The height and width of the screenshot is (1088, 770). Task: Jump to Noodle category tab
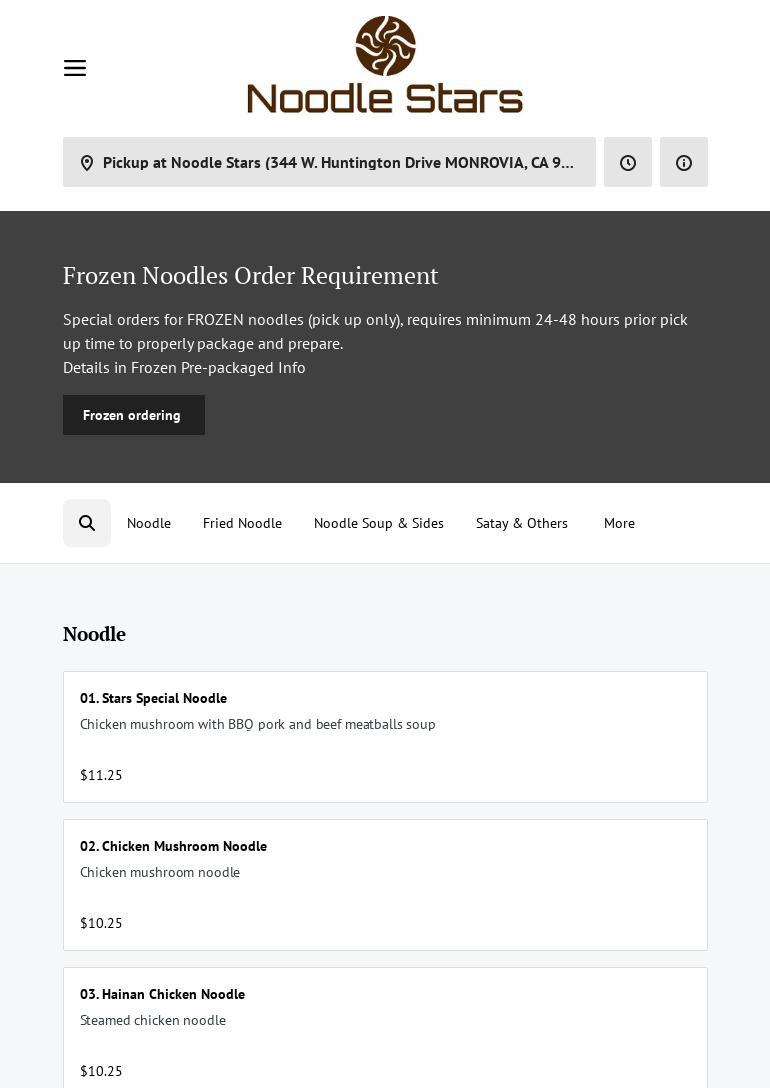[149, 523]
